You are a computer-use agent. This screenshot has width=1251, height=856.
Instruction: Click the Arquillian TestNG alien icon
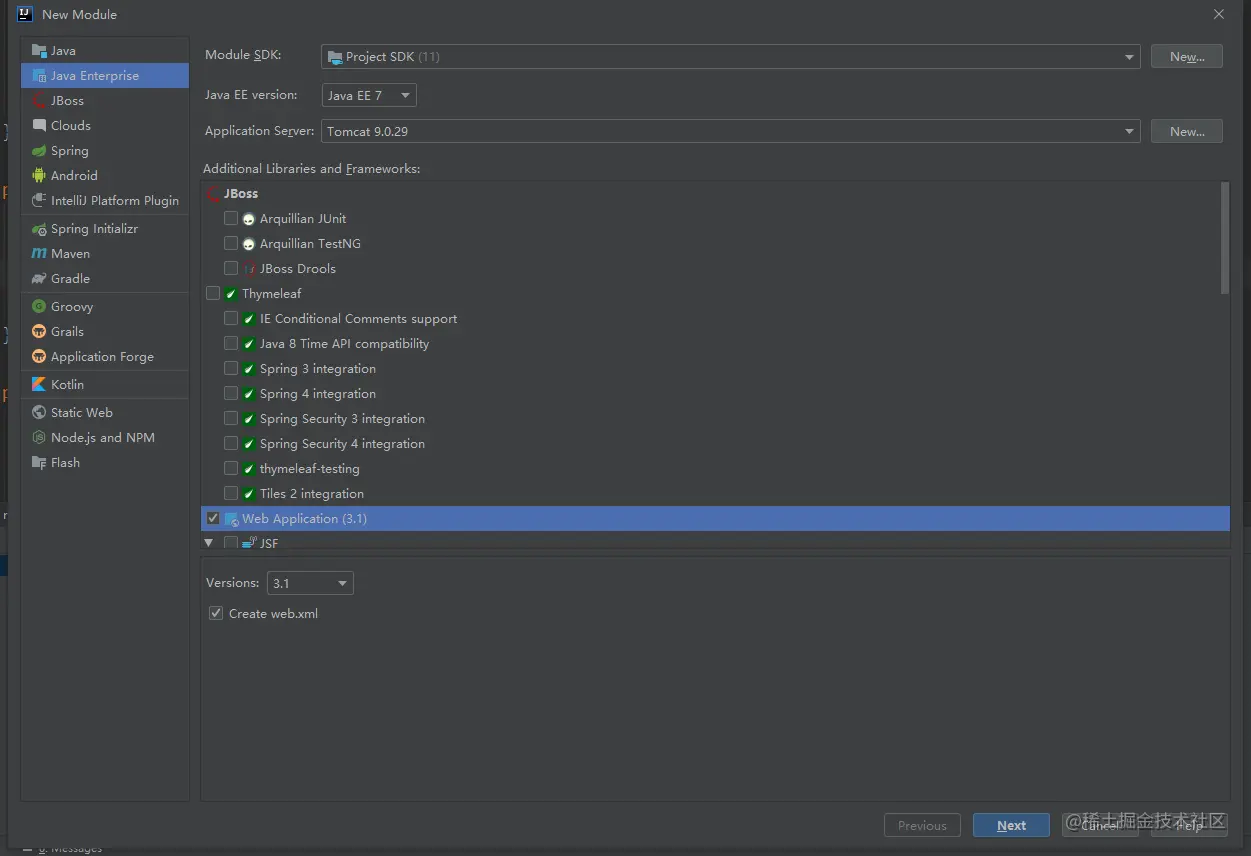pyautogui.click(x=249, y=244)
